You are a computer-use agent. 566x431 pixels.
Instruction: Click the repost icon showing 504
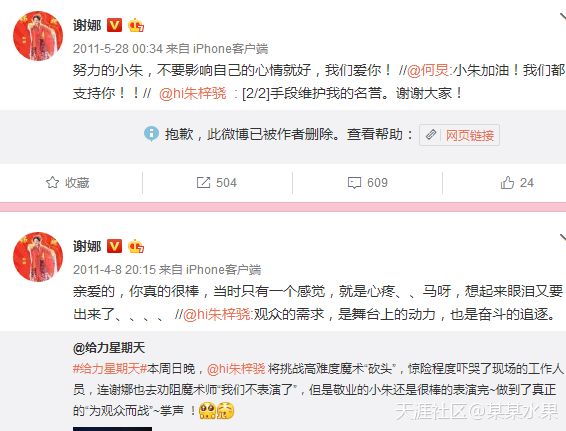click(x=203, y=183)
